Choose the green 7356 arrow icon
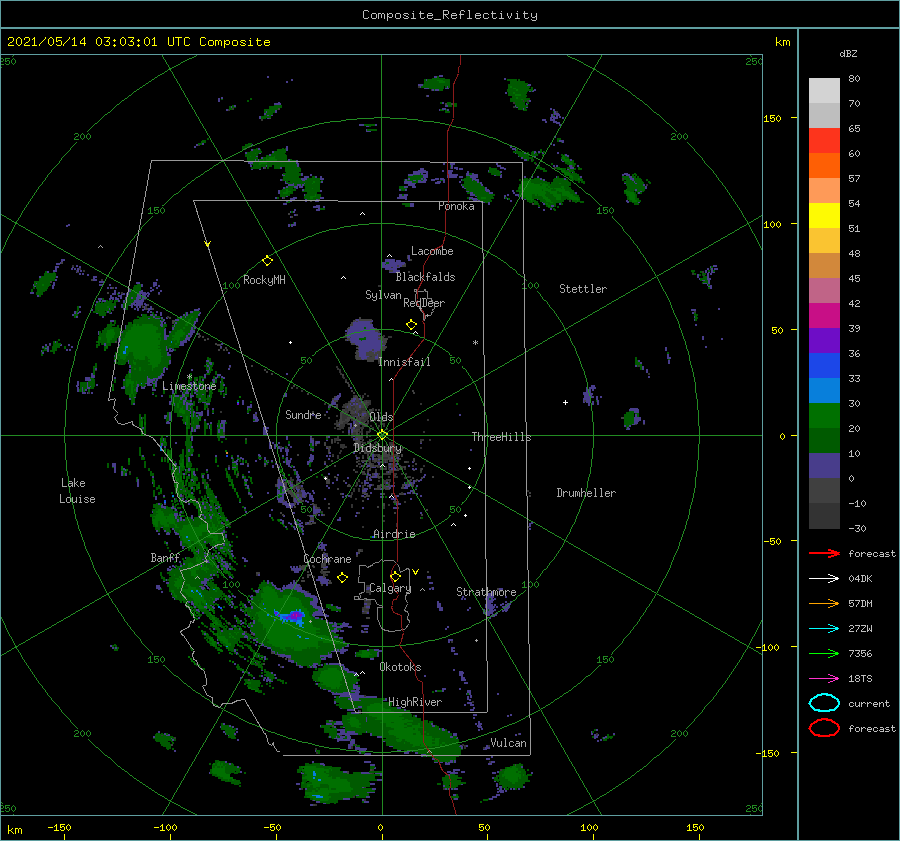This screenshot has width=900, height=841. 824,653
